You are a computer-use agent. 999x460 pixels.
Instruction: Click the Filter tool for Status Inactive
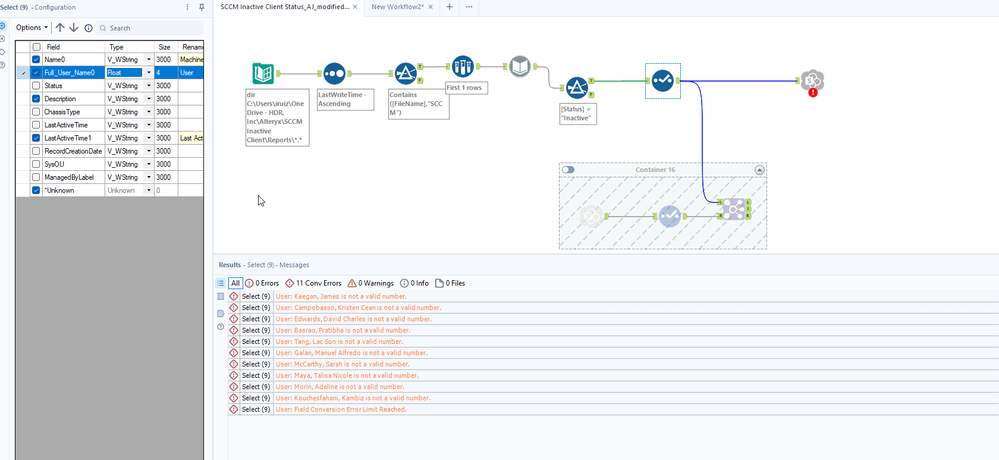(577, 88)
